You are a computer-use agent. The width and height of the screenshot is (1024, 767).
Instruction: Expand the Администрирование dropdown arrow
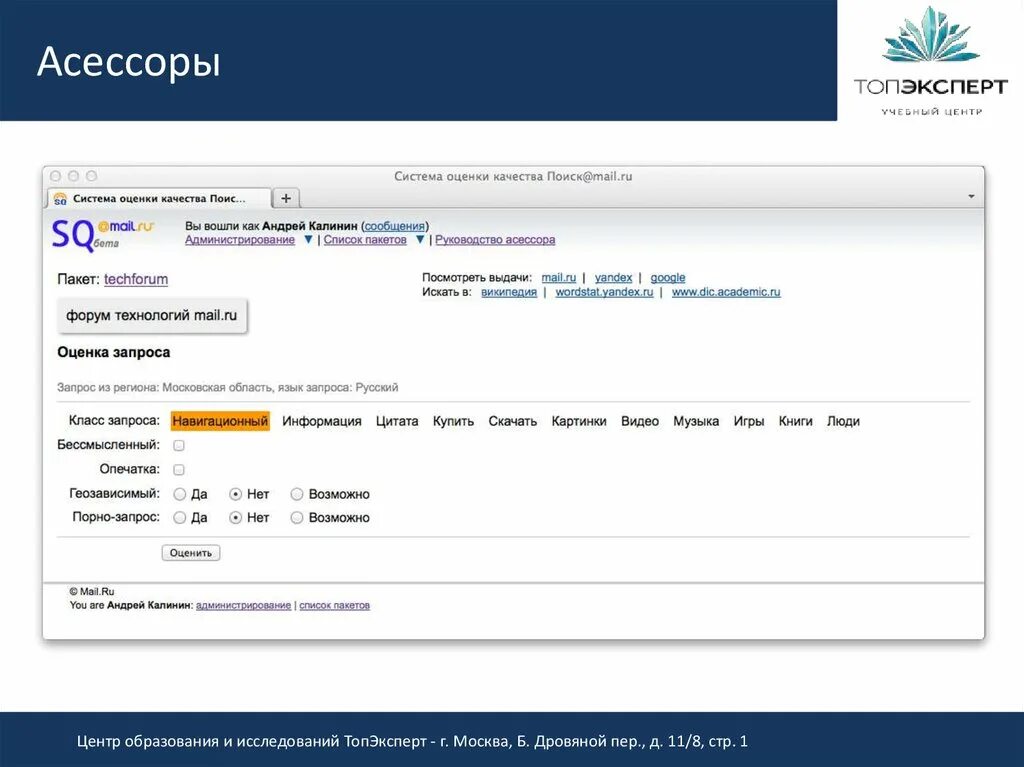(x=308, y=240)
